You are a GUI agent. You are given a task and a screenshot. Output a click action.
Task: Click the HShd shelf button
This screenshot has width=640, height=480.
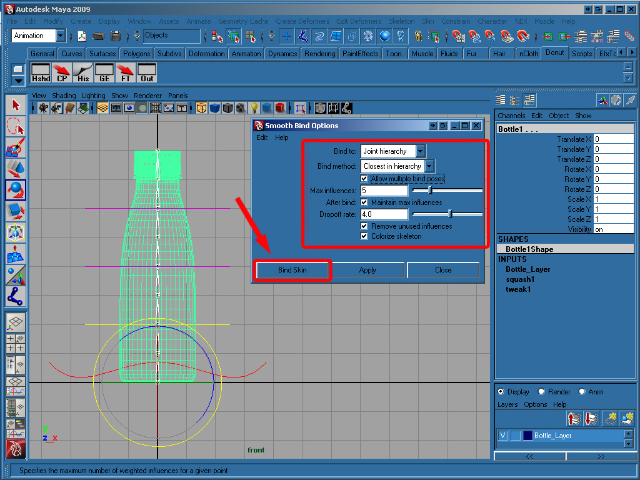[41, 72]
